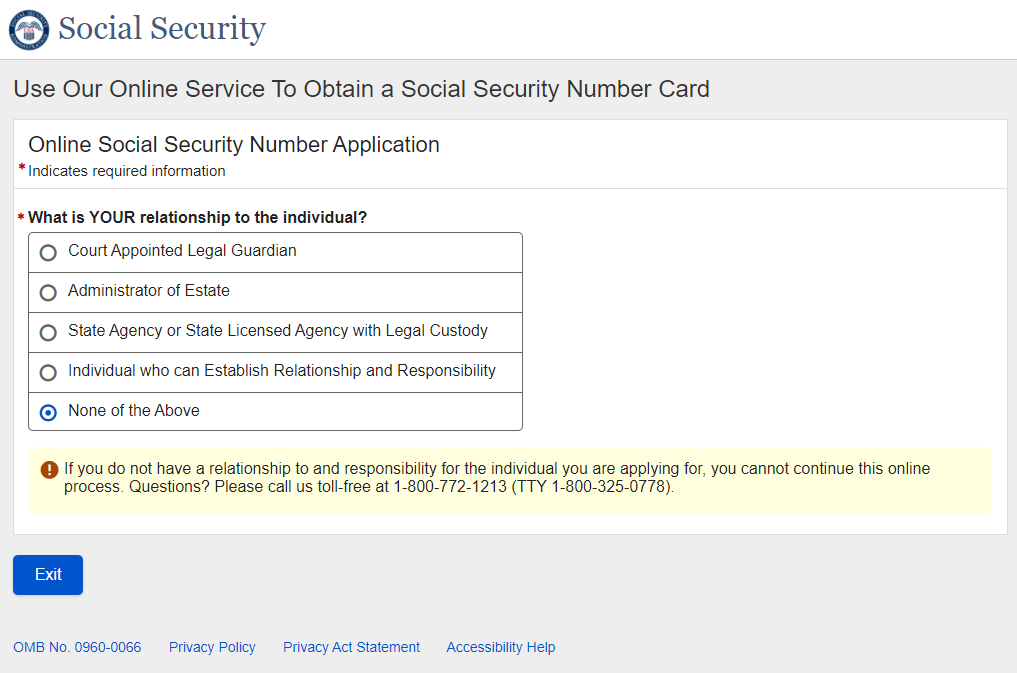
Task: Choose the Administrator of Estate radio button
Action: [x=48, y=293]
